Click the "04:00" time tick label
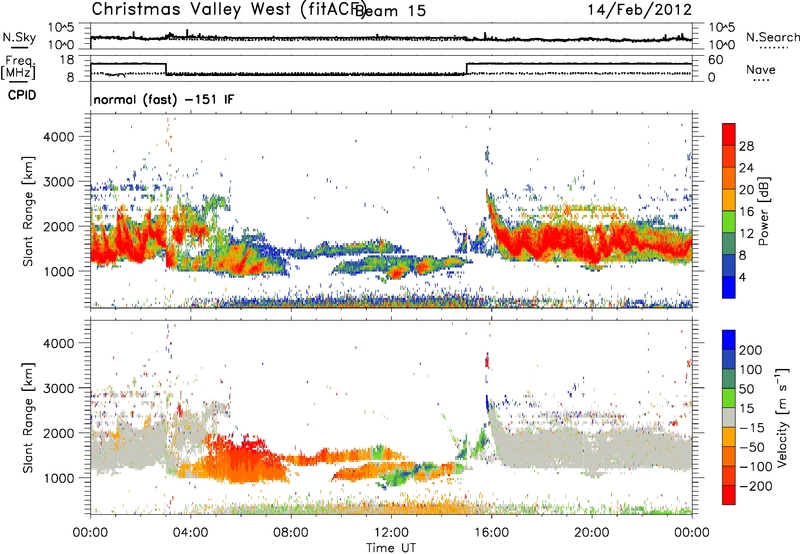800x554 pixels. click(191, 533)
